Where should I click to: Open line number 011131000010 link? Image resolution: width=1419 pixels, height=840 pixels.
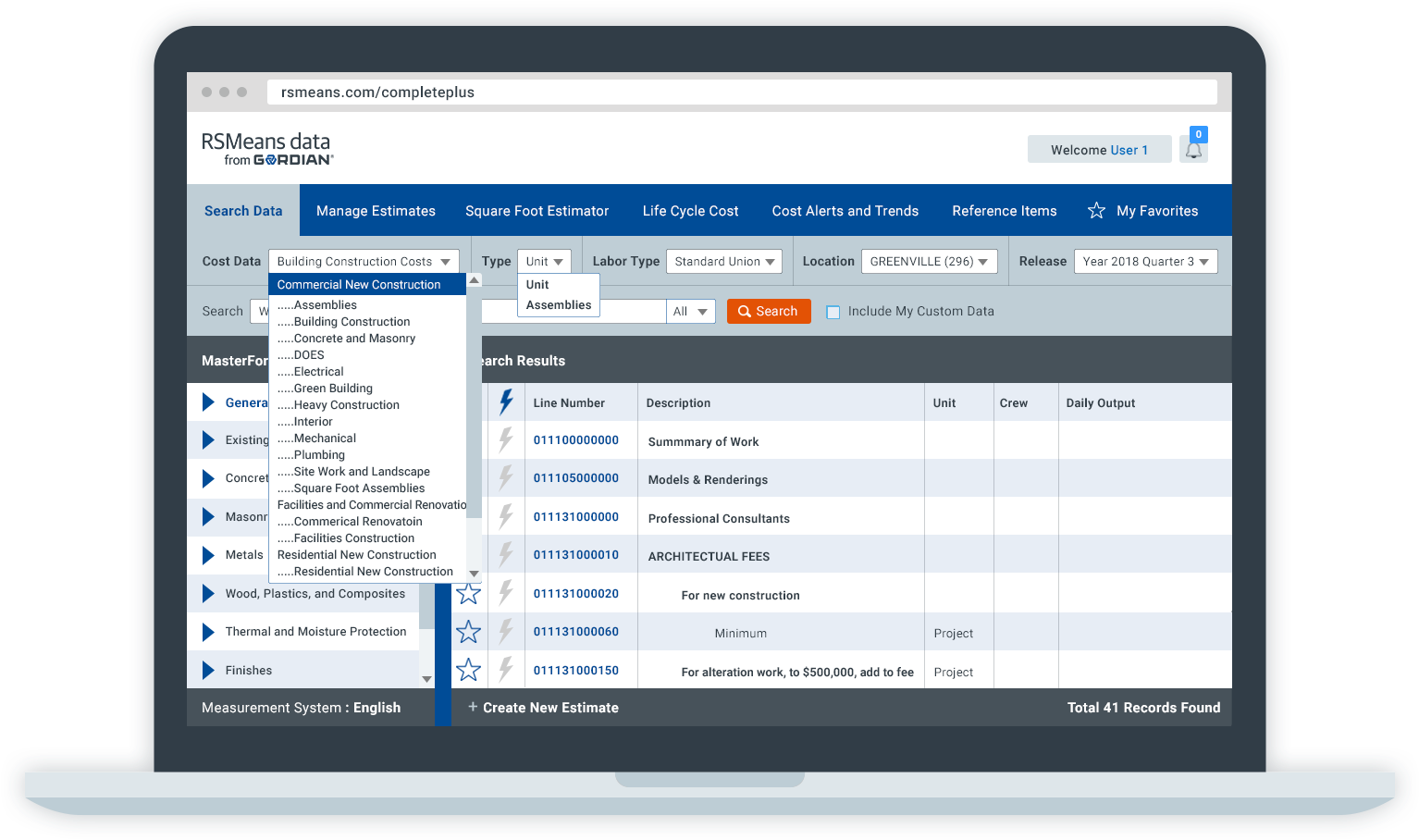pos(575,555)
